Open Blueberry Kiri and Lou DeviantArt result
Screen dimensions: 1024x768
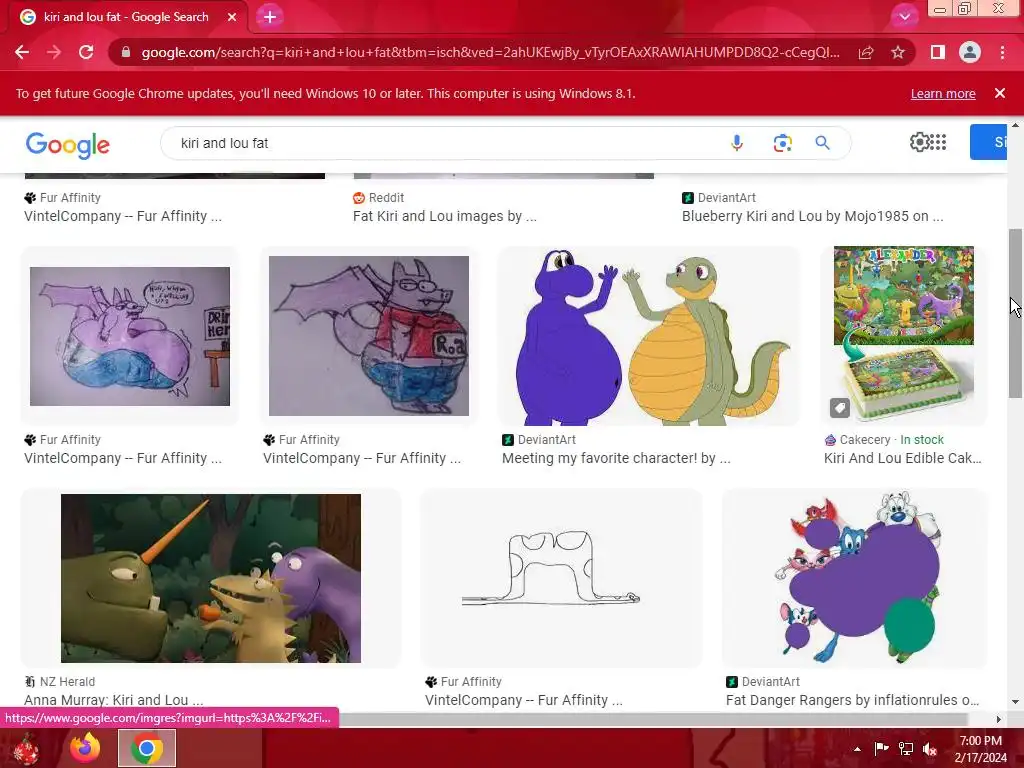click(812, 216)
